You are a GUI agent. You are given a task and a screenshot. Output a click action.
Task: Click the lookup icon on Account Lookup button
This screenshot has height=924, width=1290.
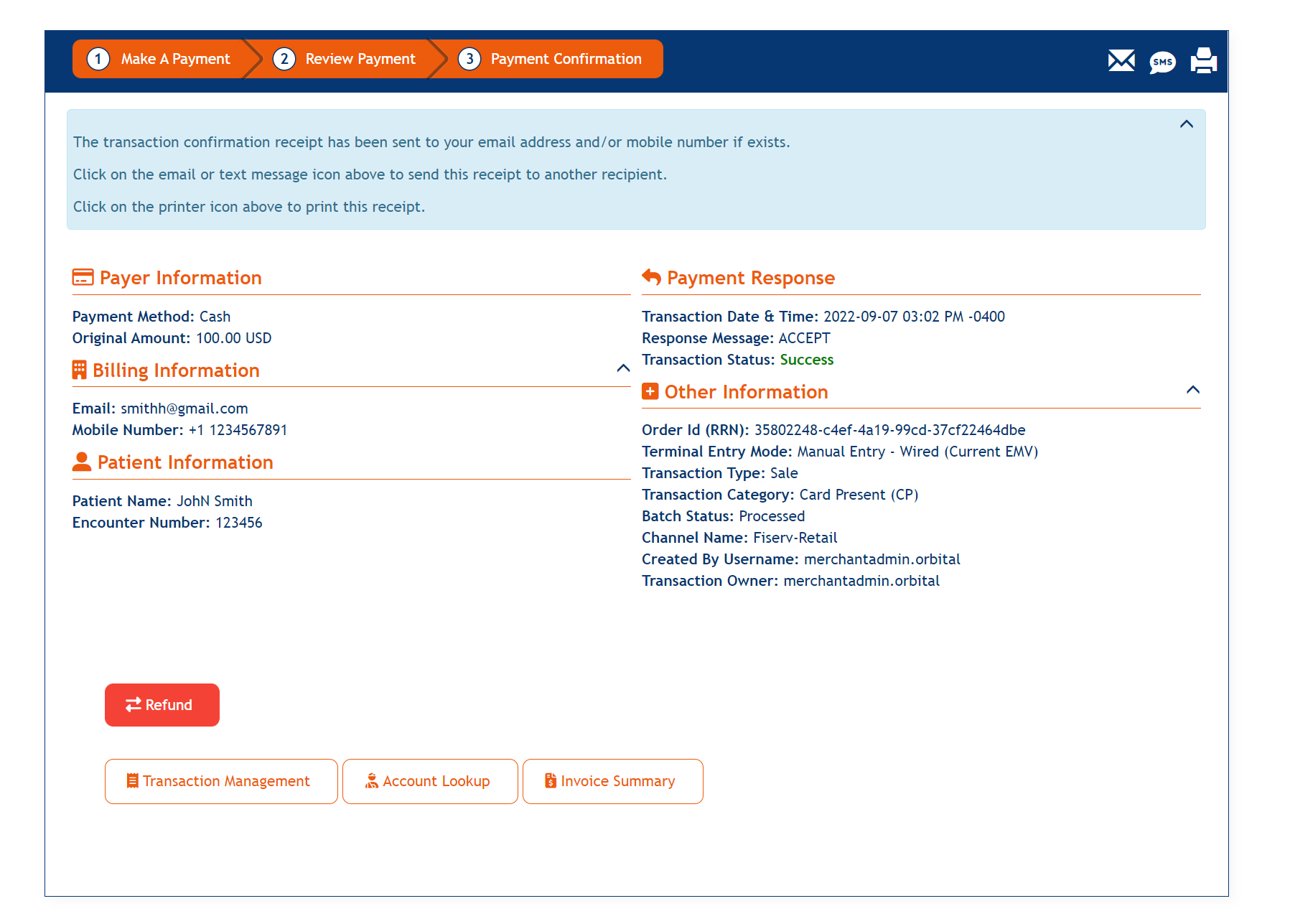click(x=373, y=780)
